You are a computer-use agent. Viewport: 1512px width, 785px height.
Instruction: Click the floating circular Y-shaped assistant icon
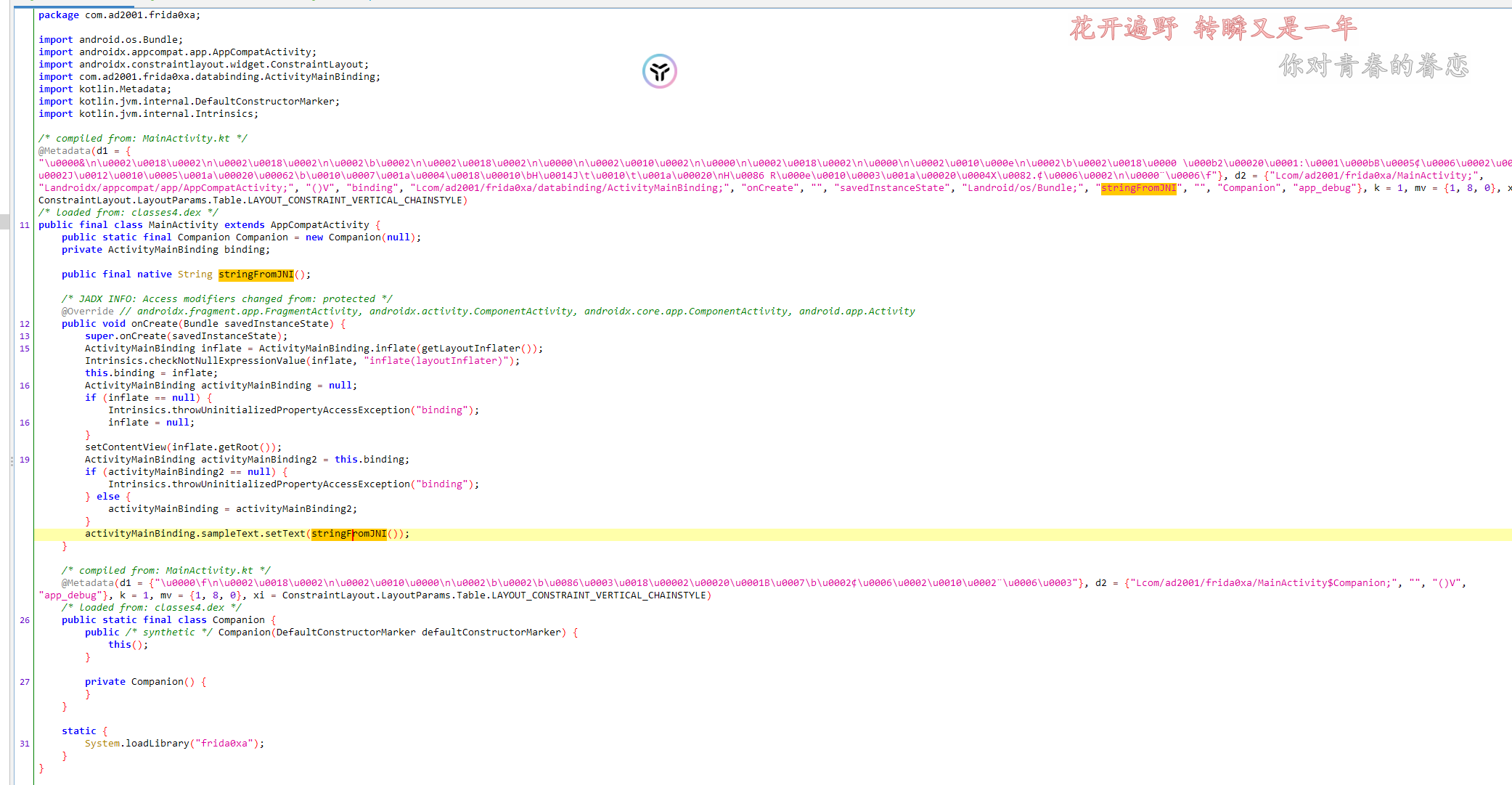click(659, 71)
